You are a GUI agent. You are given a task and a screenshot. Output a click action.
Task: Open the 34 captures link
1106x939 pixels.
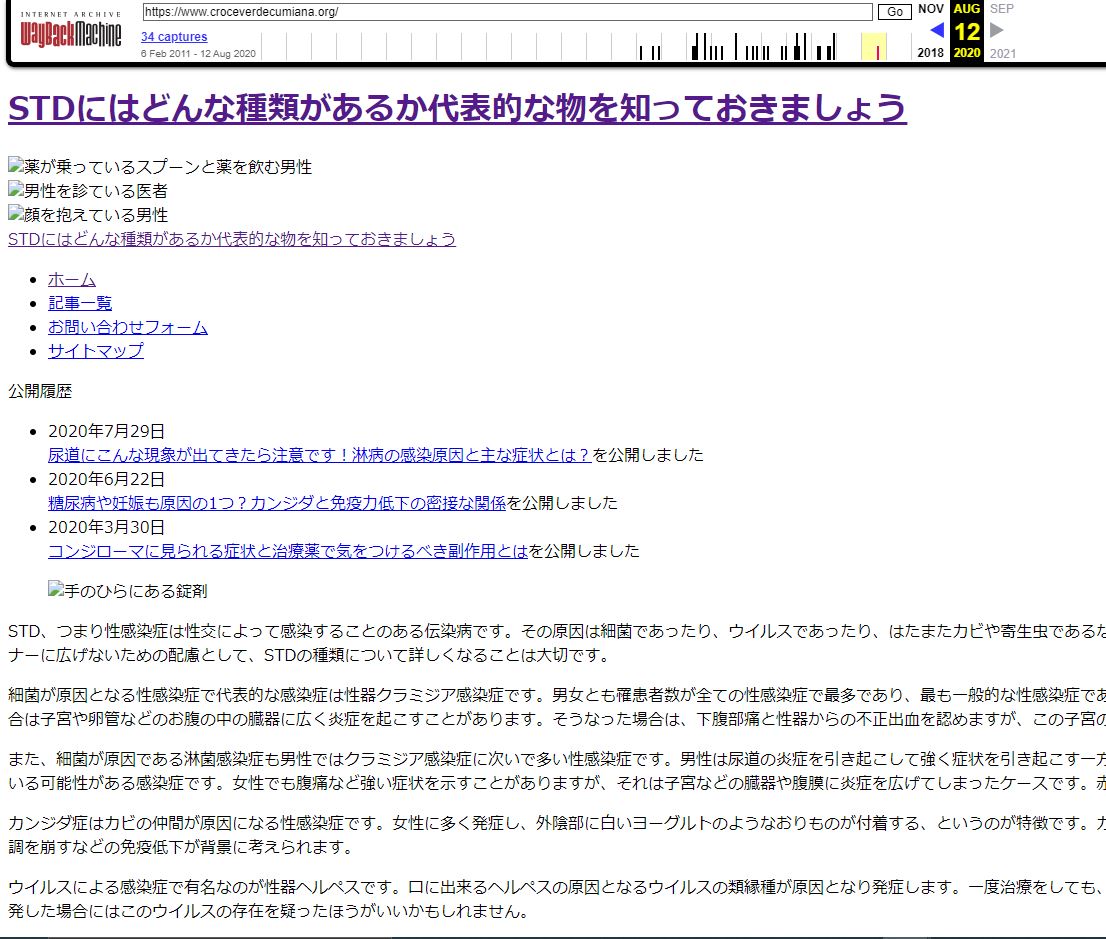coord(174,37)
